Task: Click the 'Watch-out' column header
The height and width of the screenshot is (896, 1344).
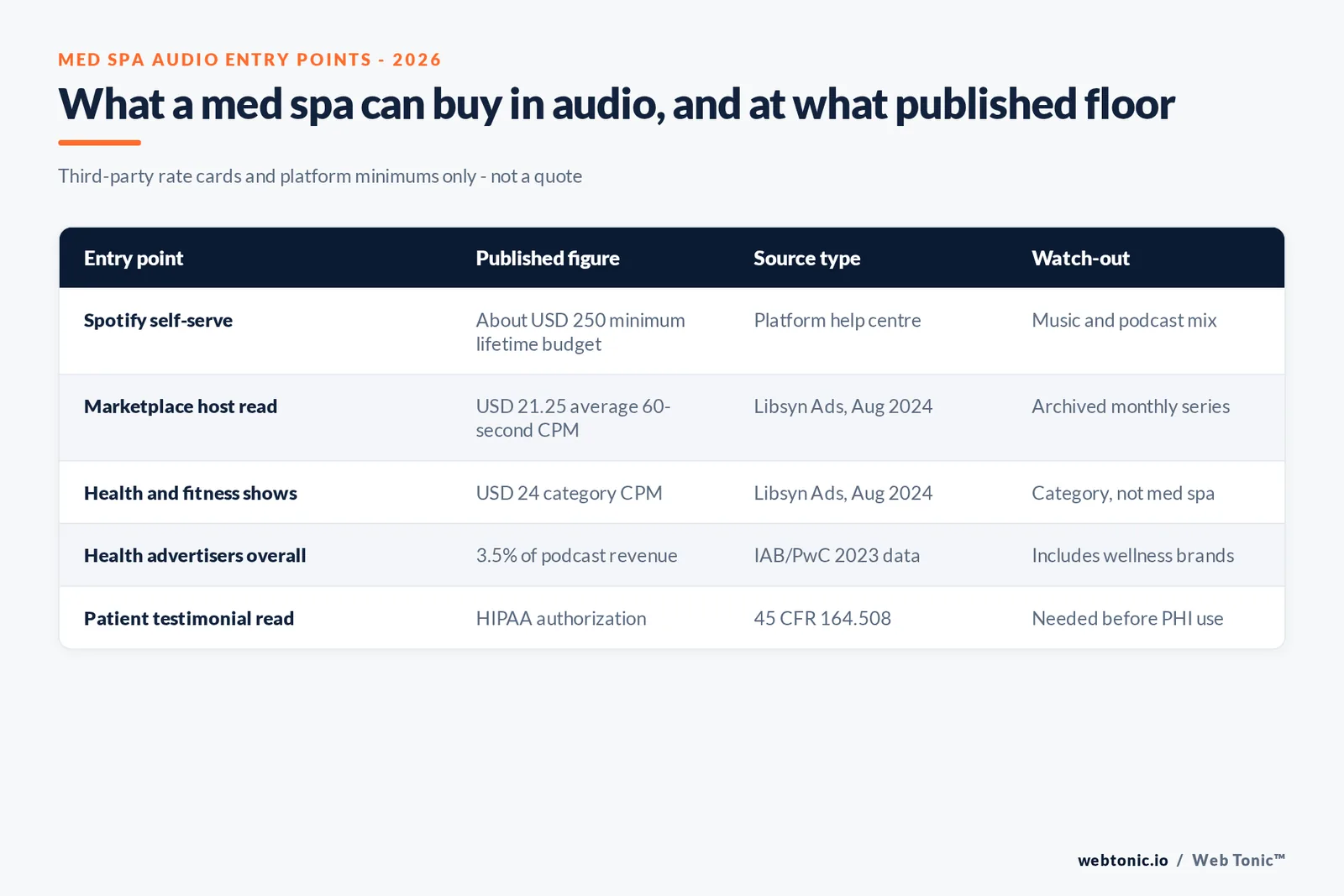Action: coord(1080,259)
